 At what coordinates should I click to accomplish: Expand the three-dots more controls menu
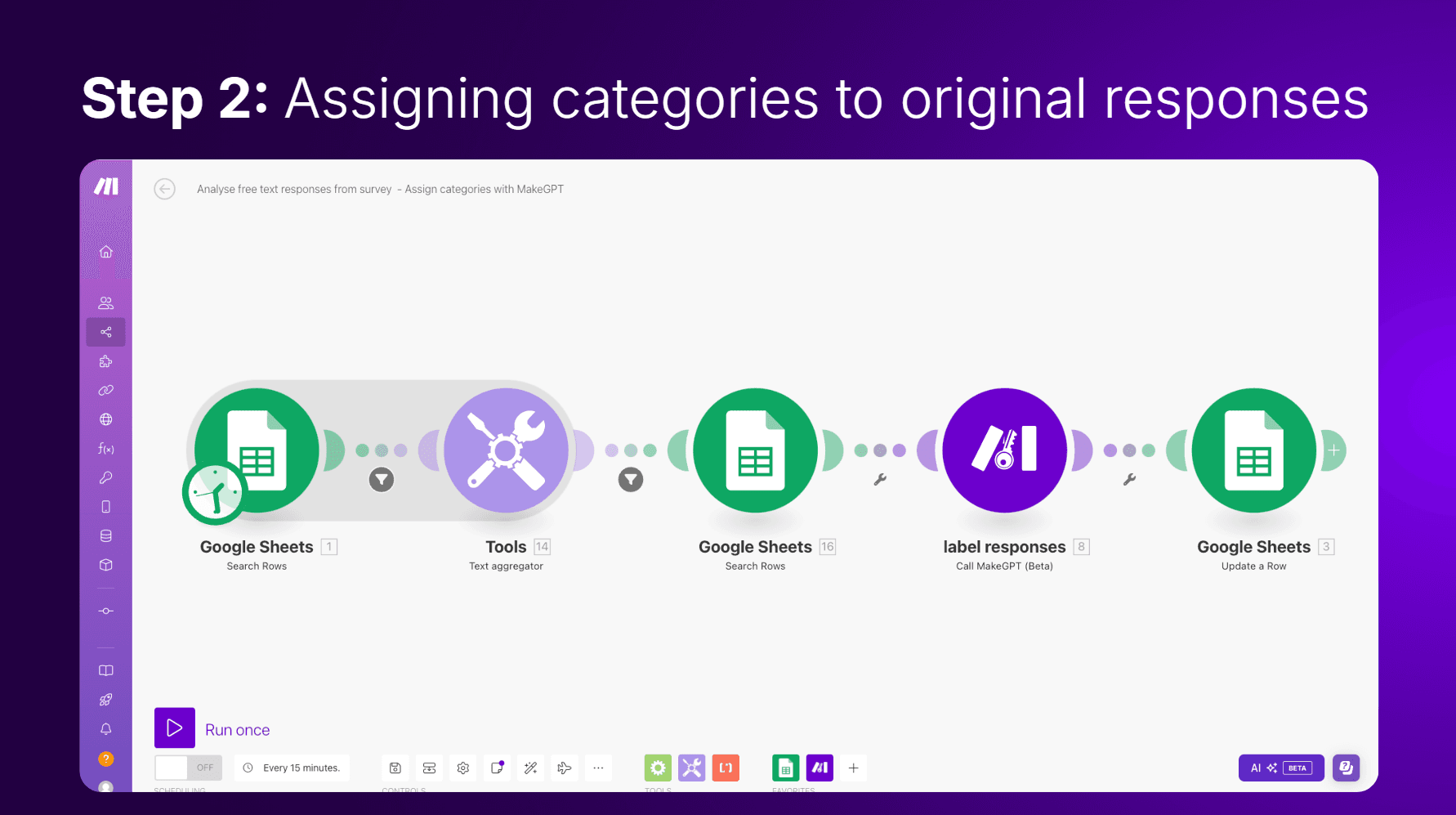598,768
